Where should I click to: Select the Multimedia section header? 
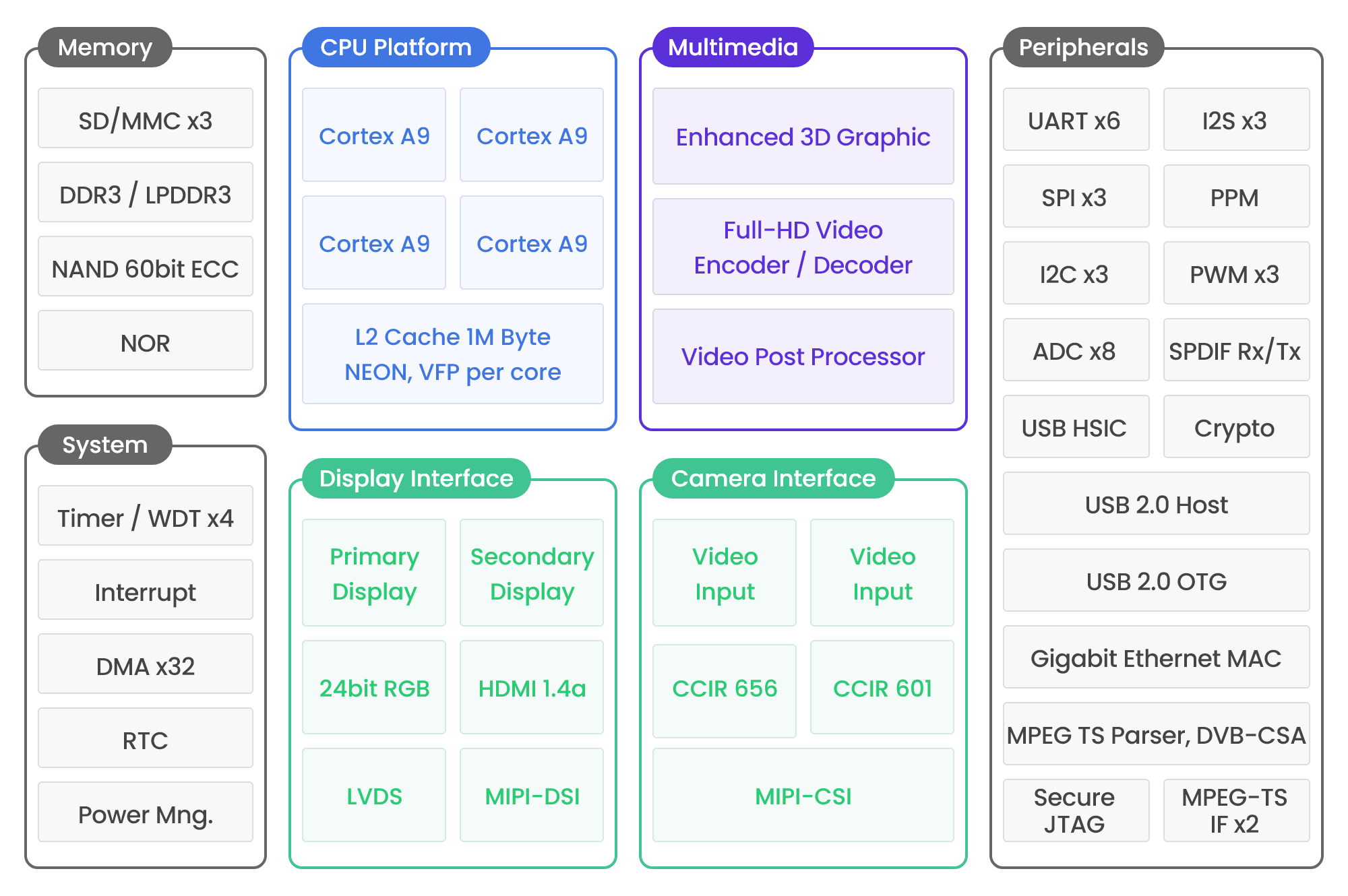click(x=733, y=47)
